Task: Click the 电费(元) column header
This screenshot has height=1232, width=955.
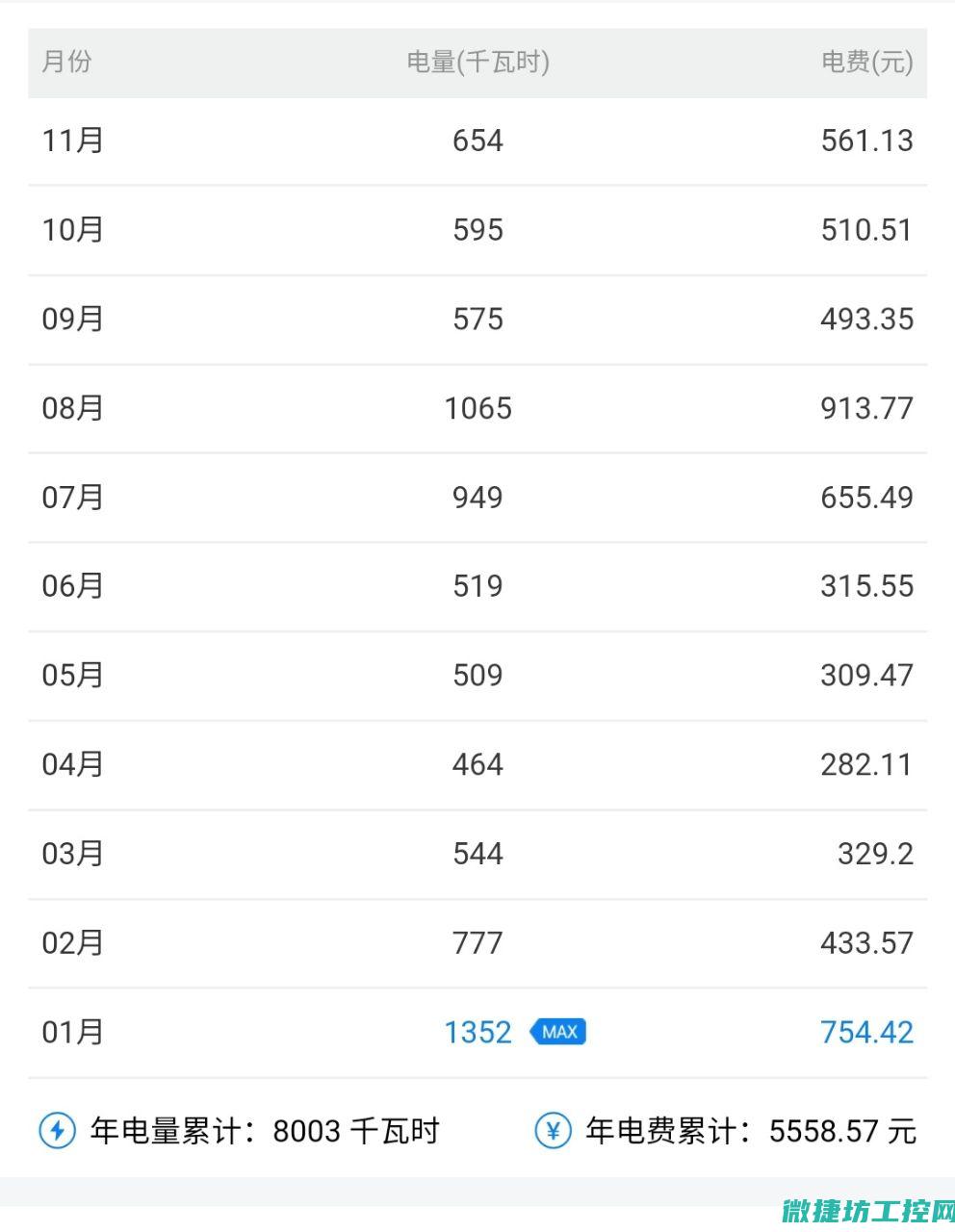Action: [x=866, y=62]
